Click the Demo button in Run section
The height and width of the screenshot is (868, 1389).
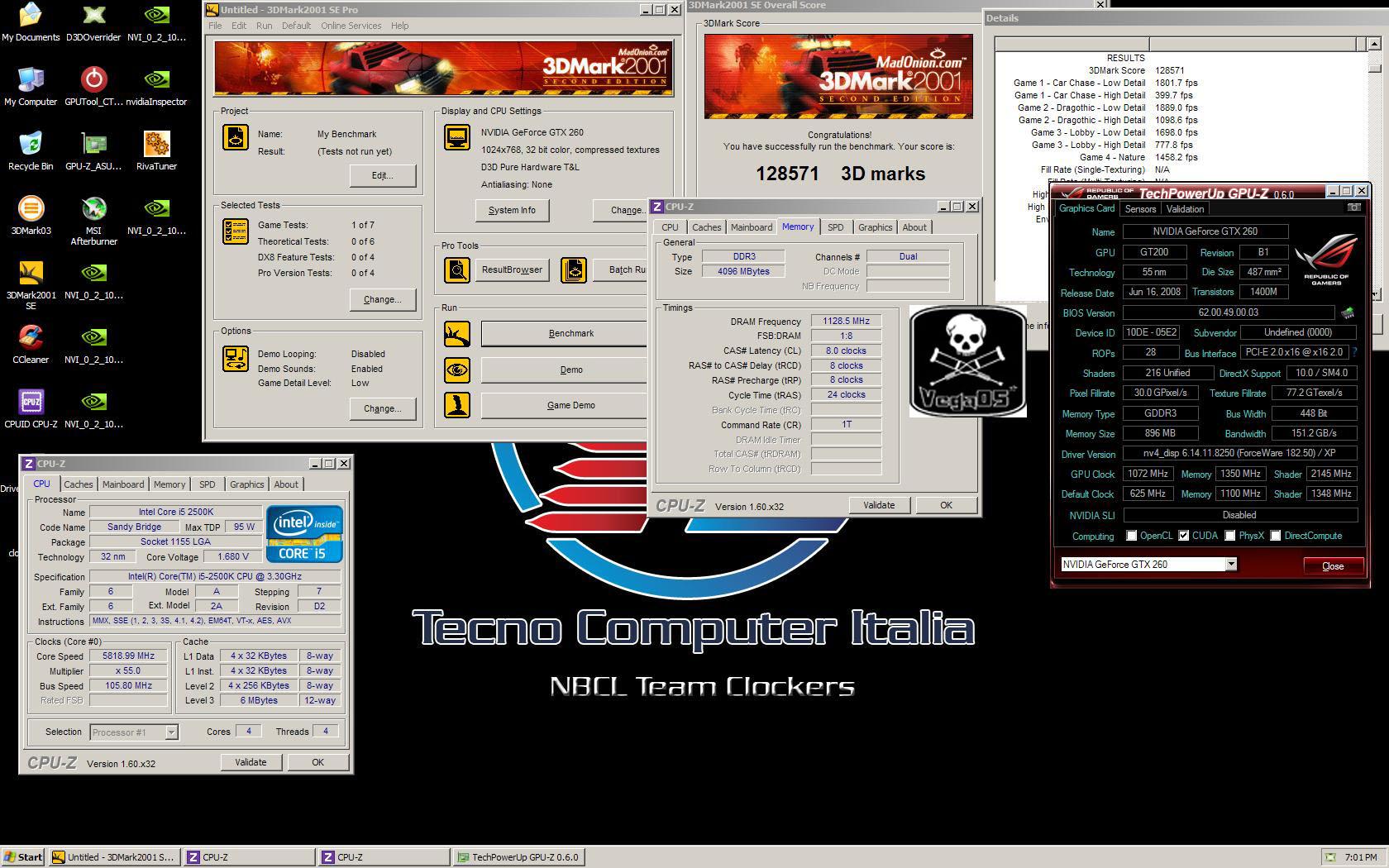point(564,370)
